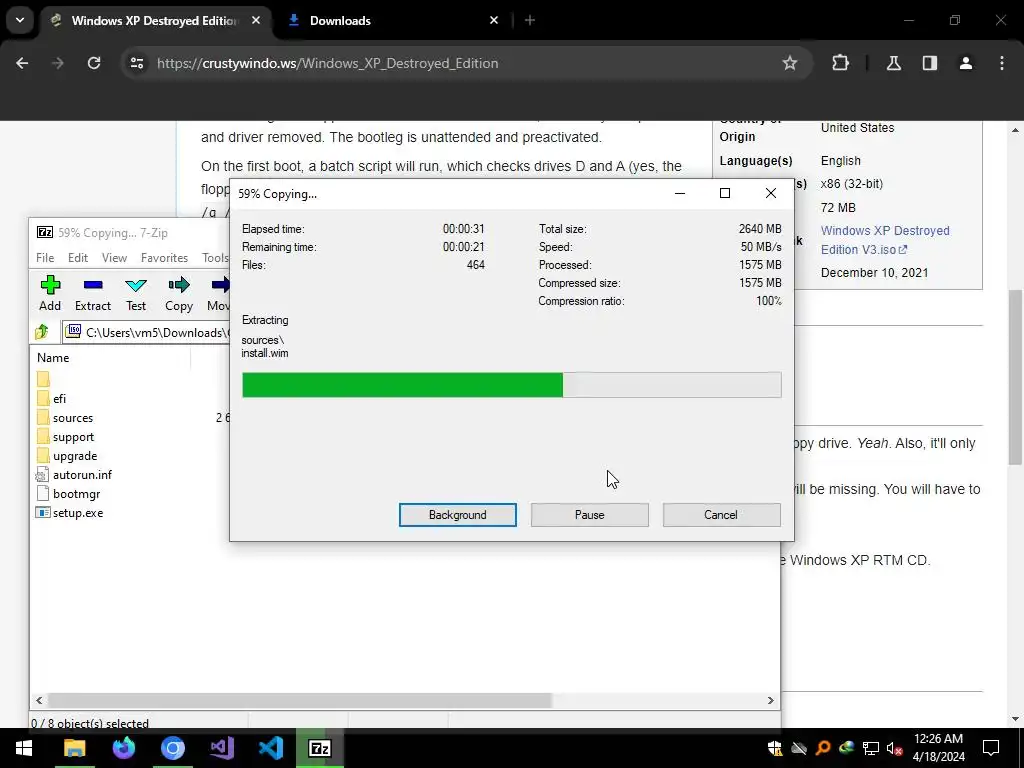Open Firefox from the taskbar
Viewport: 1024px width, 768px height.
click(x=123, y=748)
